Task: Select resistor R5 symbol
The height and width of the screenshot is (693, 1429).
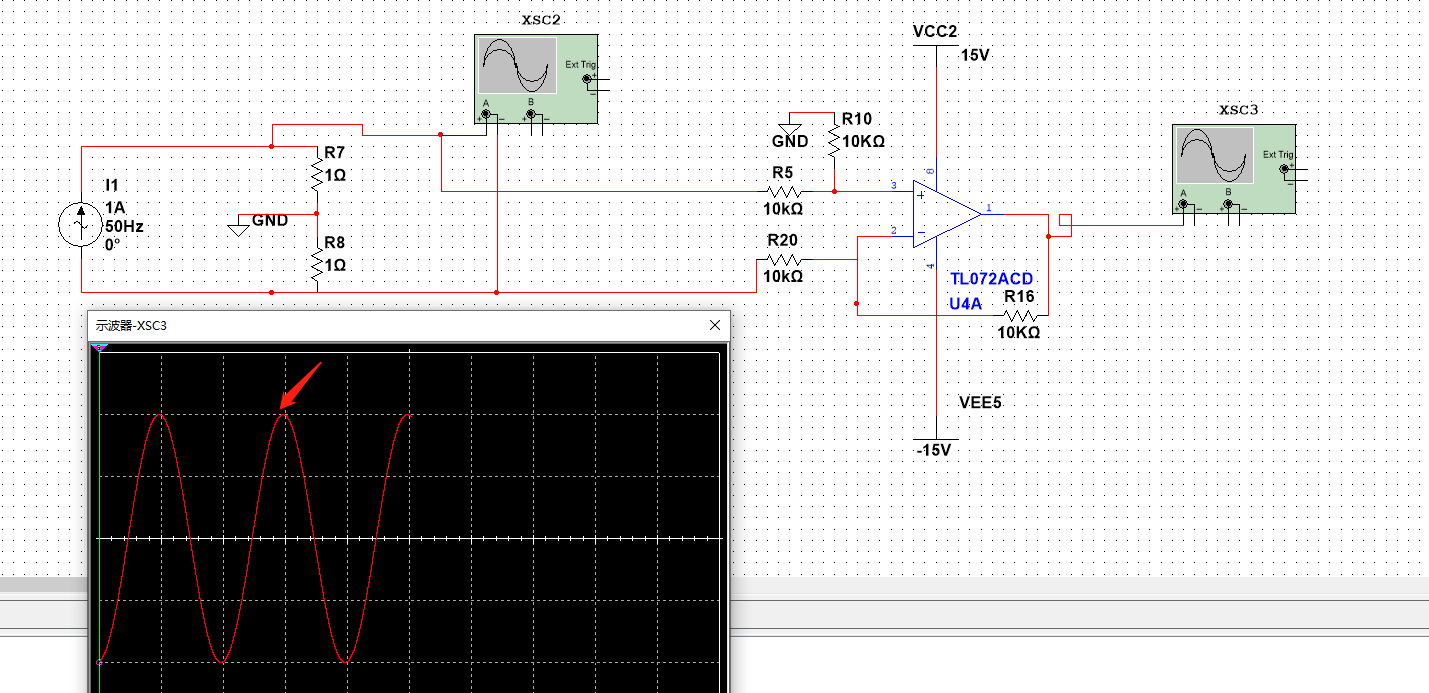Action: [x=783, y=191]
